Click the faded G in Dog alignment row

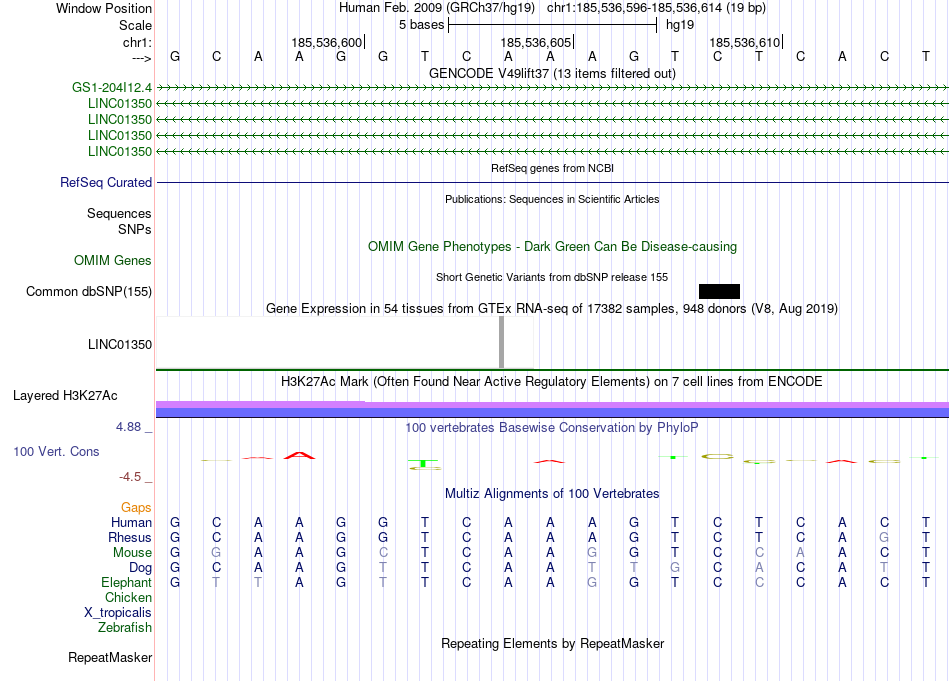click(675, 568)
